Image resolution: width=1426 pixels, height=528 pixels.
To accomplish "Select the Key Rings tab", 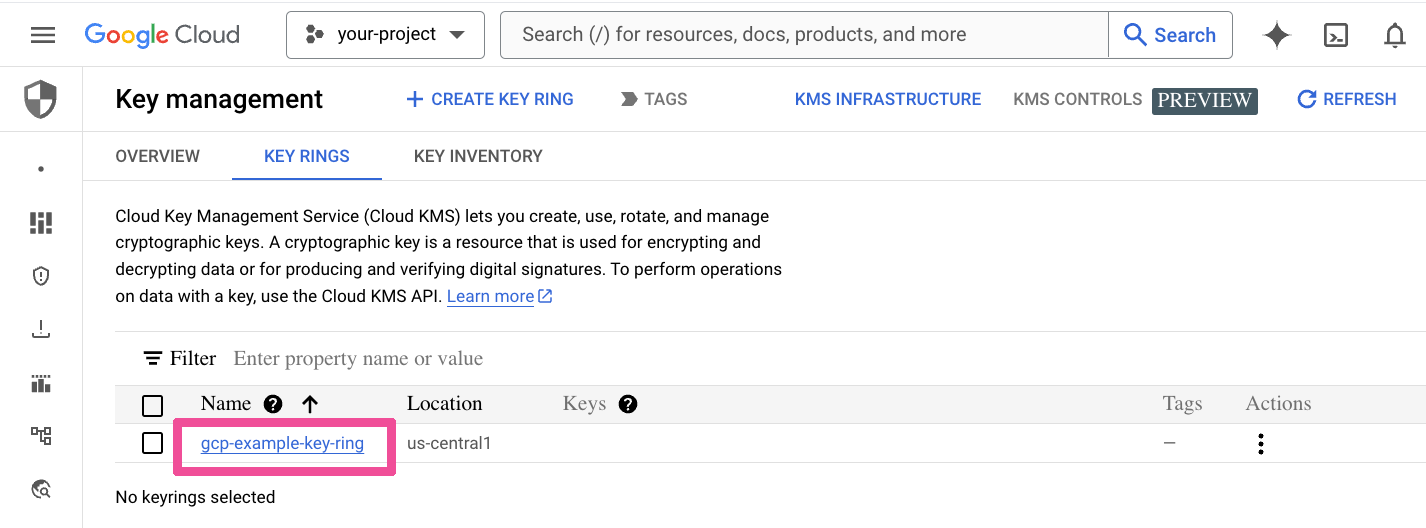I will pyautogui.click(x=307, y=156).
